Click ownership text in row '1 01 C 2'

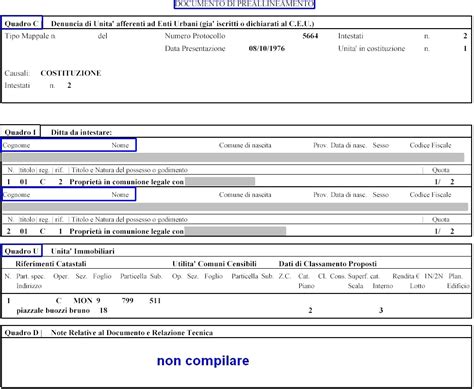[x=126, y=182]
